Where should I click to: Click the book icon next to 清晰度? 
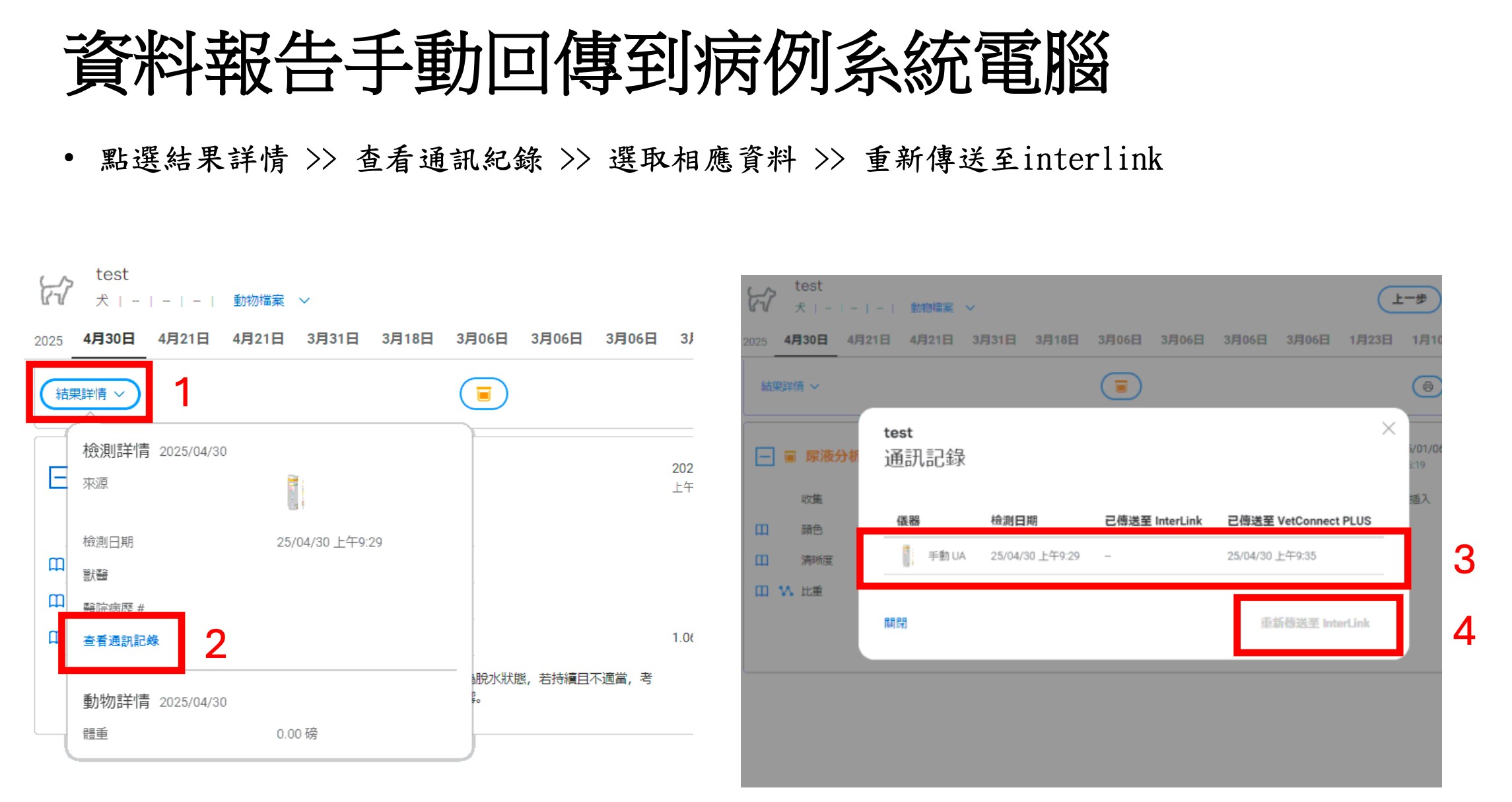pyautogui.click(x=762, y=560)
